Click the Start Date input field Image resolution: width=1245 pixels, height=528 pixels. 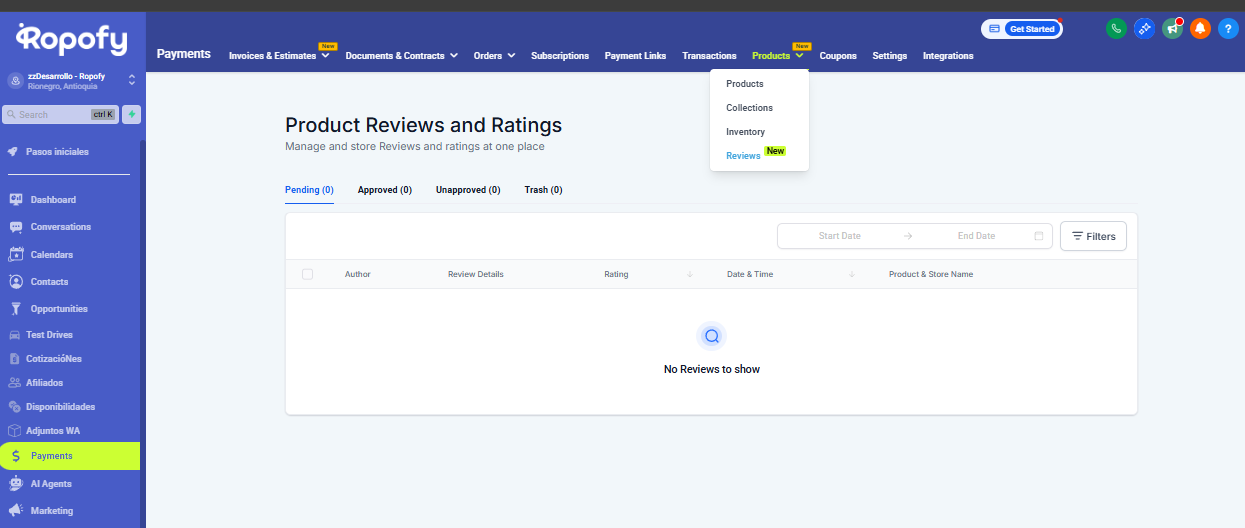tap(839, 236)
